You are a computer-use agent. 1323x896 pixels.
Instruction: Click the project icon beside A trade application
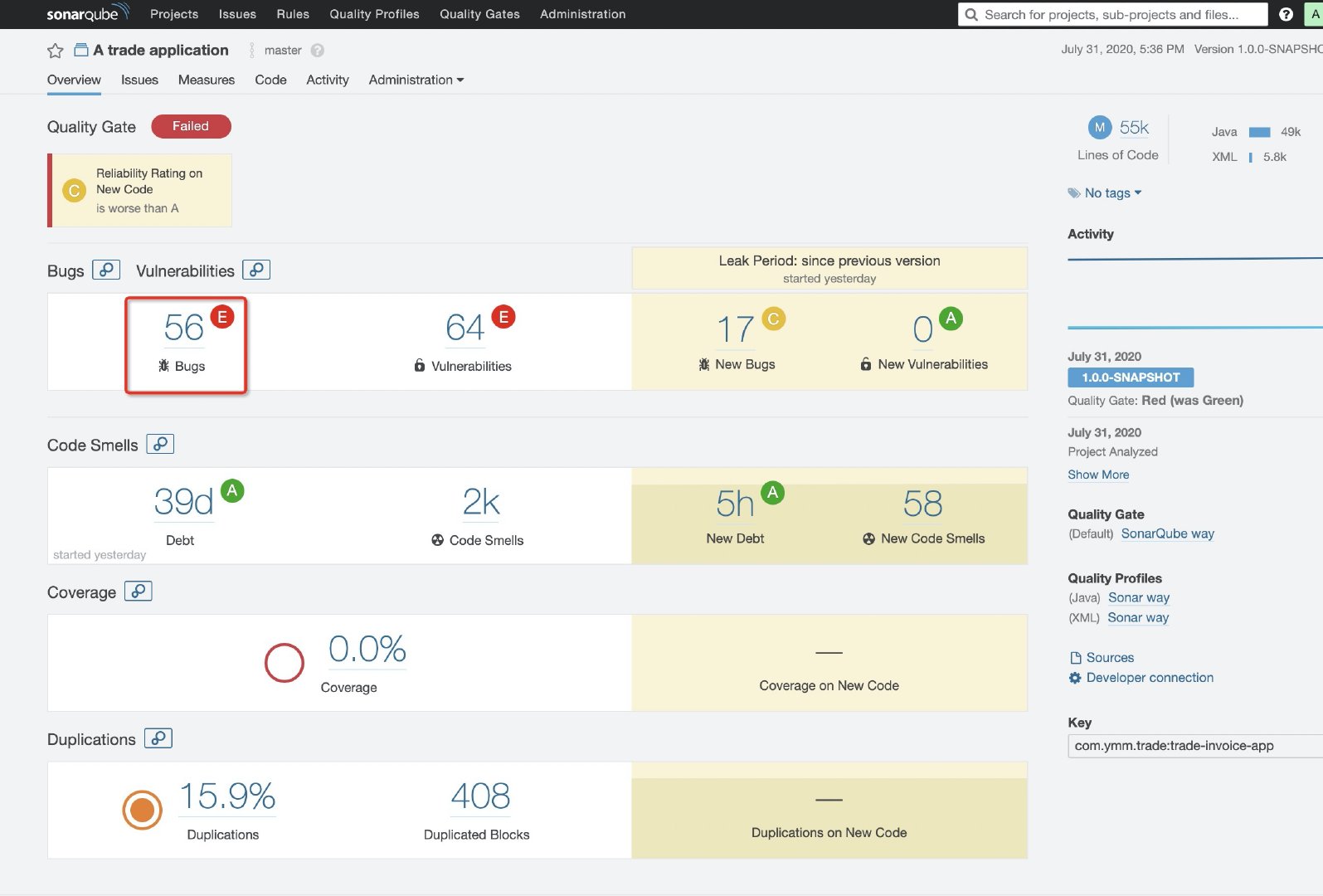(81, 50)
